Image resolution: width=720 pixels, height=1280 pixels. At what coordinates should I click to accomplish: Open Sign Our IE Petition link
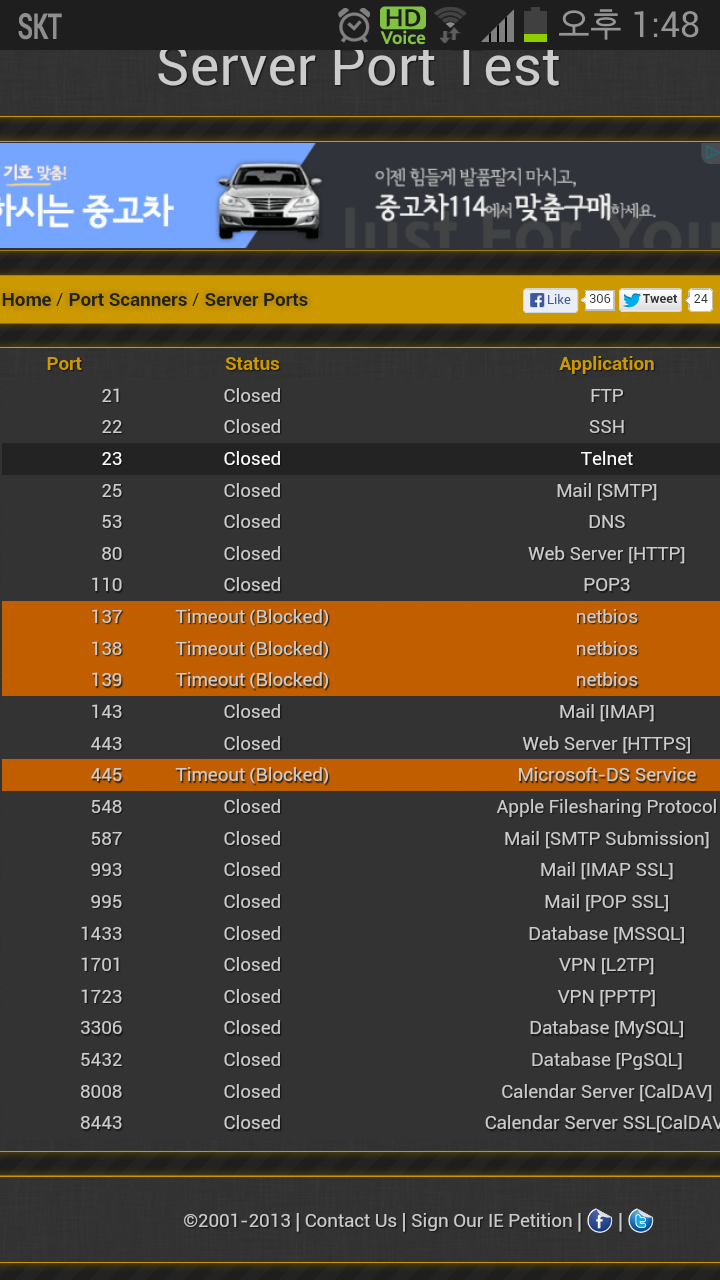pos(491,1221)
